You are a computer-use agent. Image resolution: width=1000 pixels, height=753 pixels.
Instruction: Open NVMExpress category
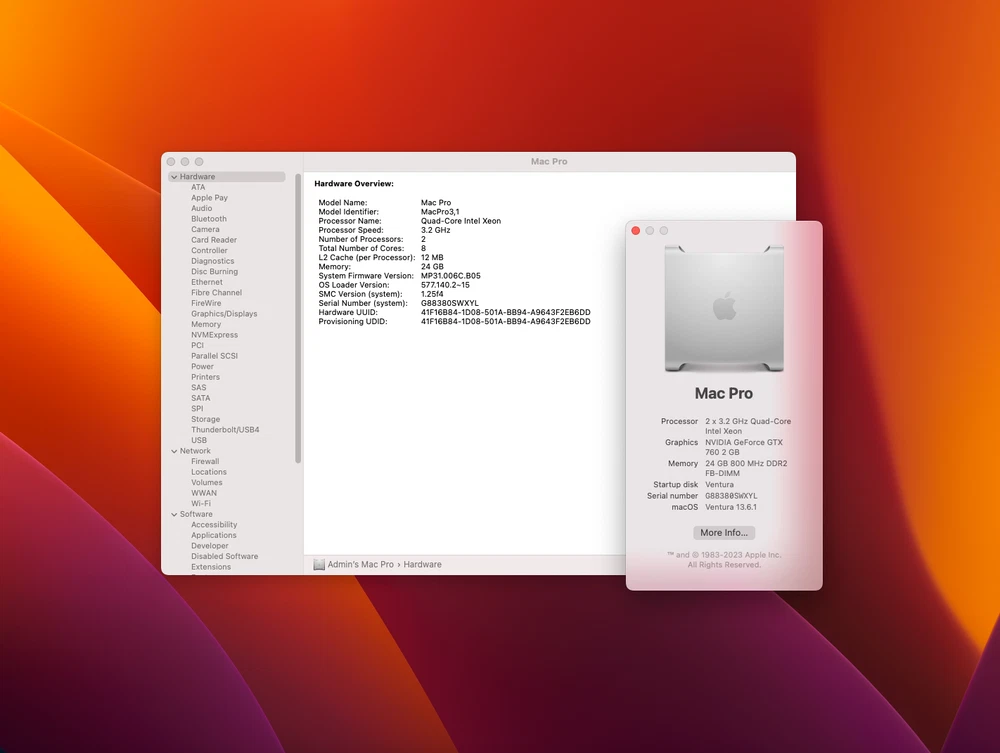(214, 334)
